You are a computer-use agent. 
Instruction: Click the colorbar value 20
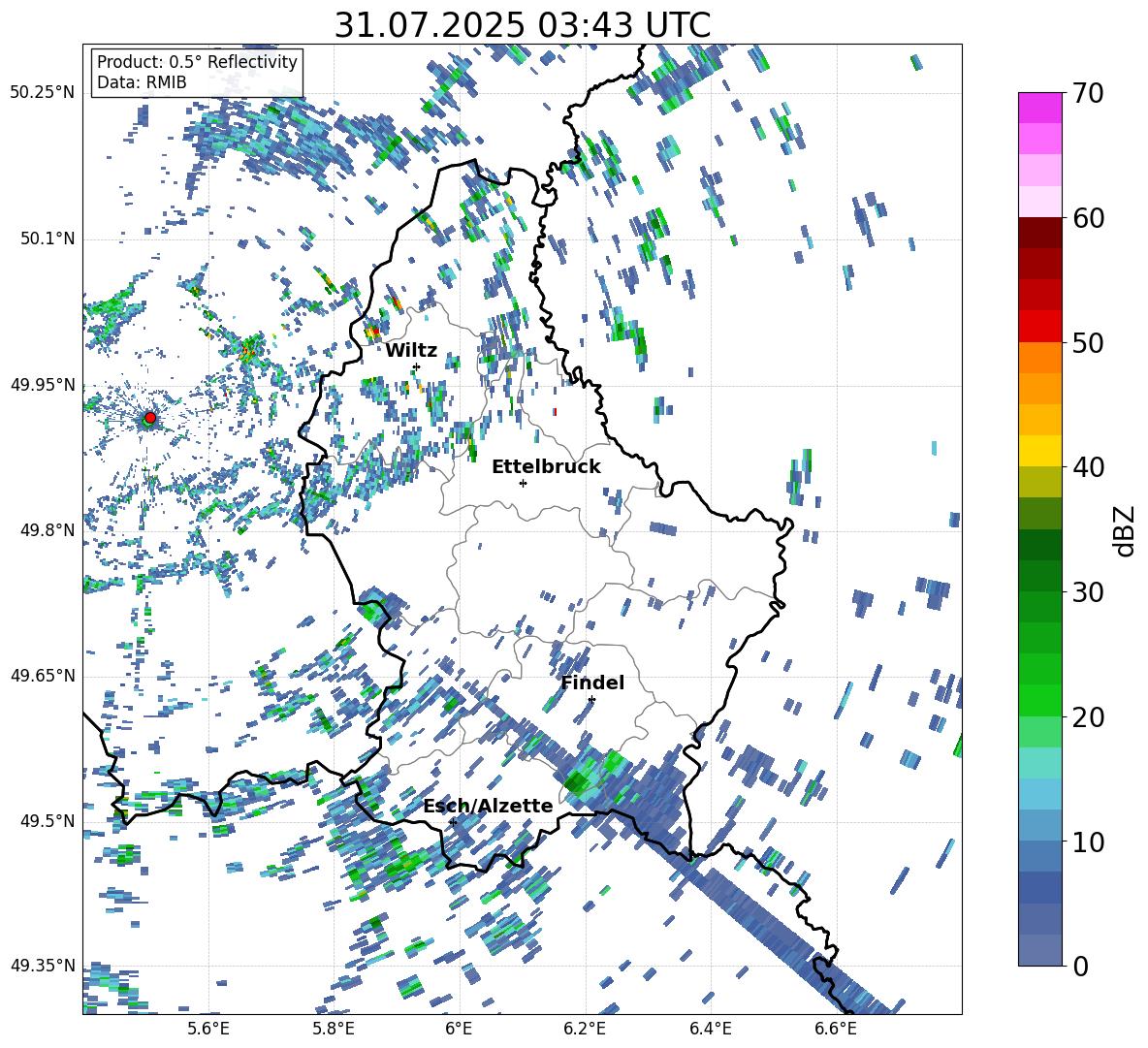(x=1088, y=716)
